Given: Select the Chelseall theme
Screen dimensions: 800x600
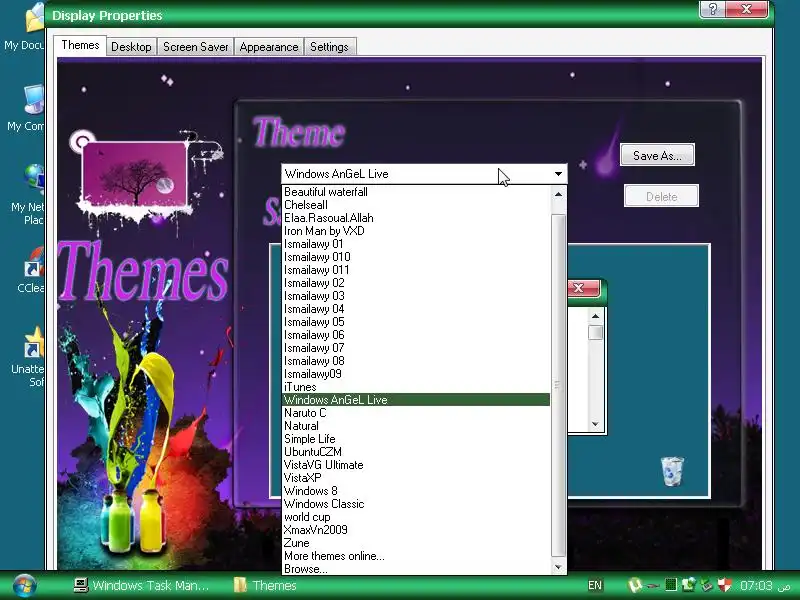Looking at the screenshot, I should click(416, 205).
